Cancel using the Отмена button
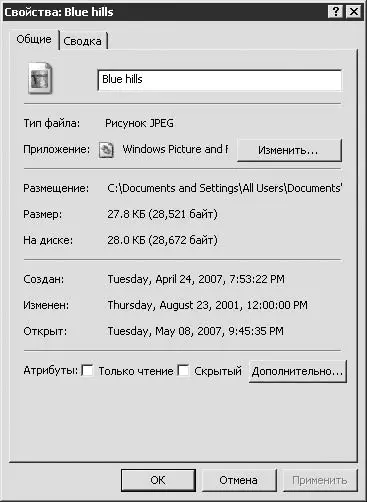 tap(239, 480)
